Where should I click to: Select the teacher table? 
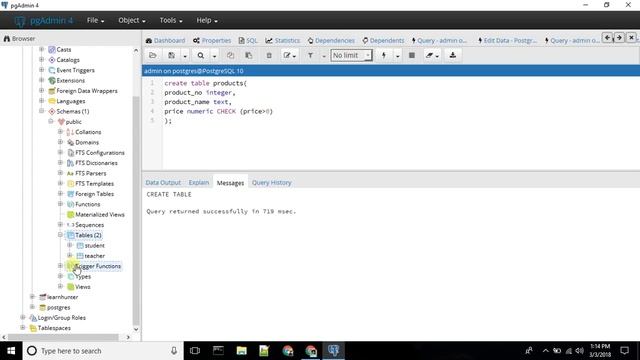[95, 256]
